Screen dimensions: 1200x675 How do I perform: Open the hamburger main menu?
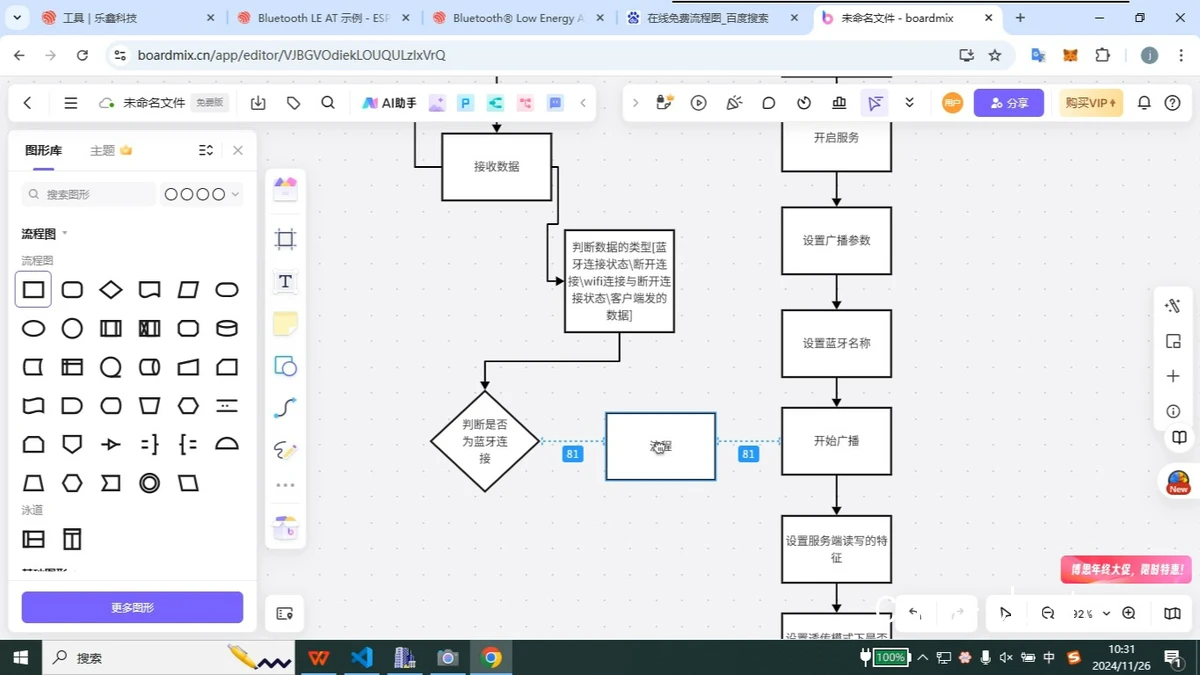(x=70, y=103)
